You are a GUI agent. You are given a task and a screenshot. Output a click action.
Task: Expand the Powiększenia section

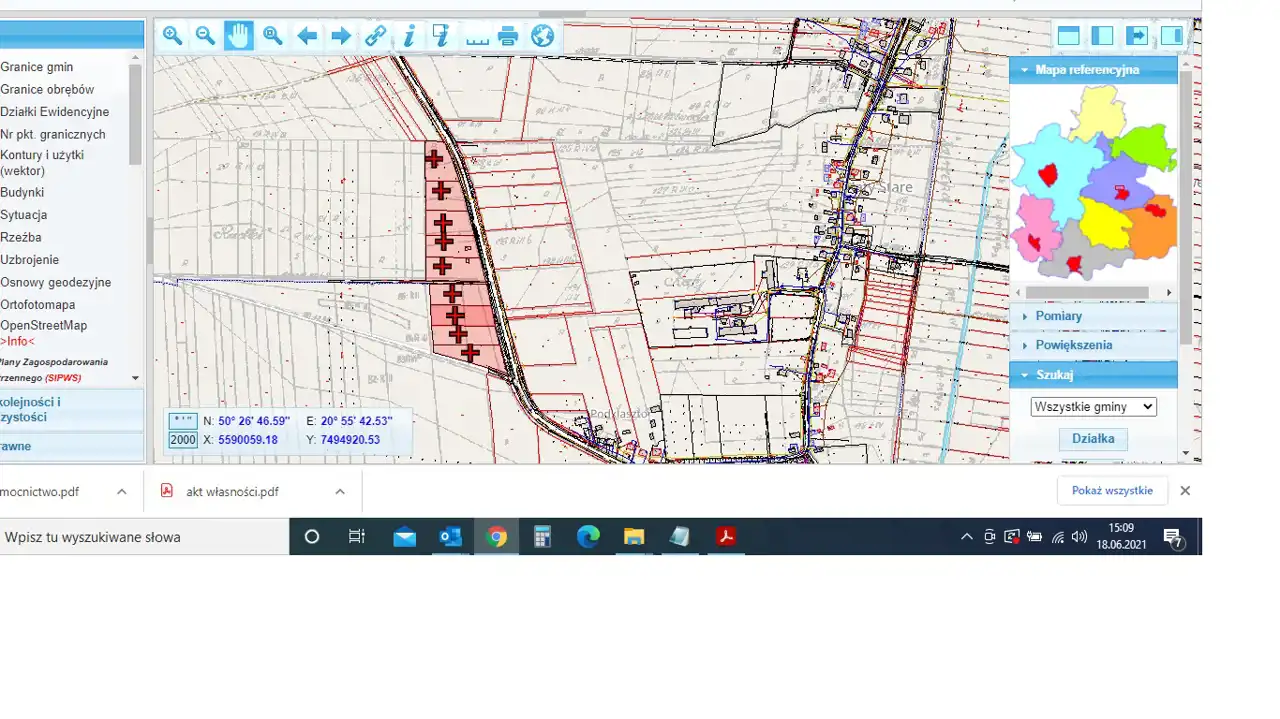[x=1073, y=345]
